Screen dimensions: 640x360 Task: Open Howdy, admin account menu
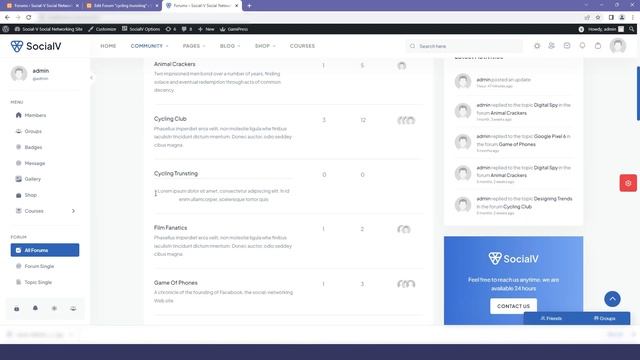pyautogui.click(x=606, y=29)
